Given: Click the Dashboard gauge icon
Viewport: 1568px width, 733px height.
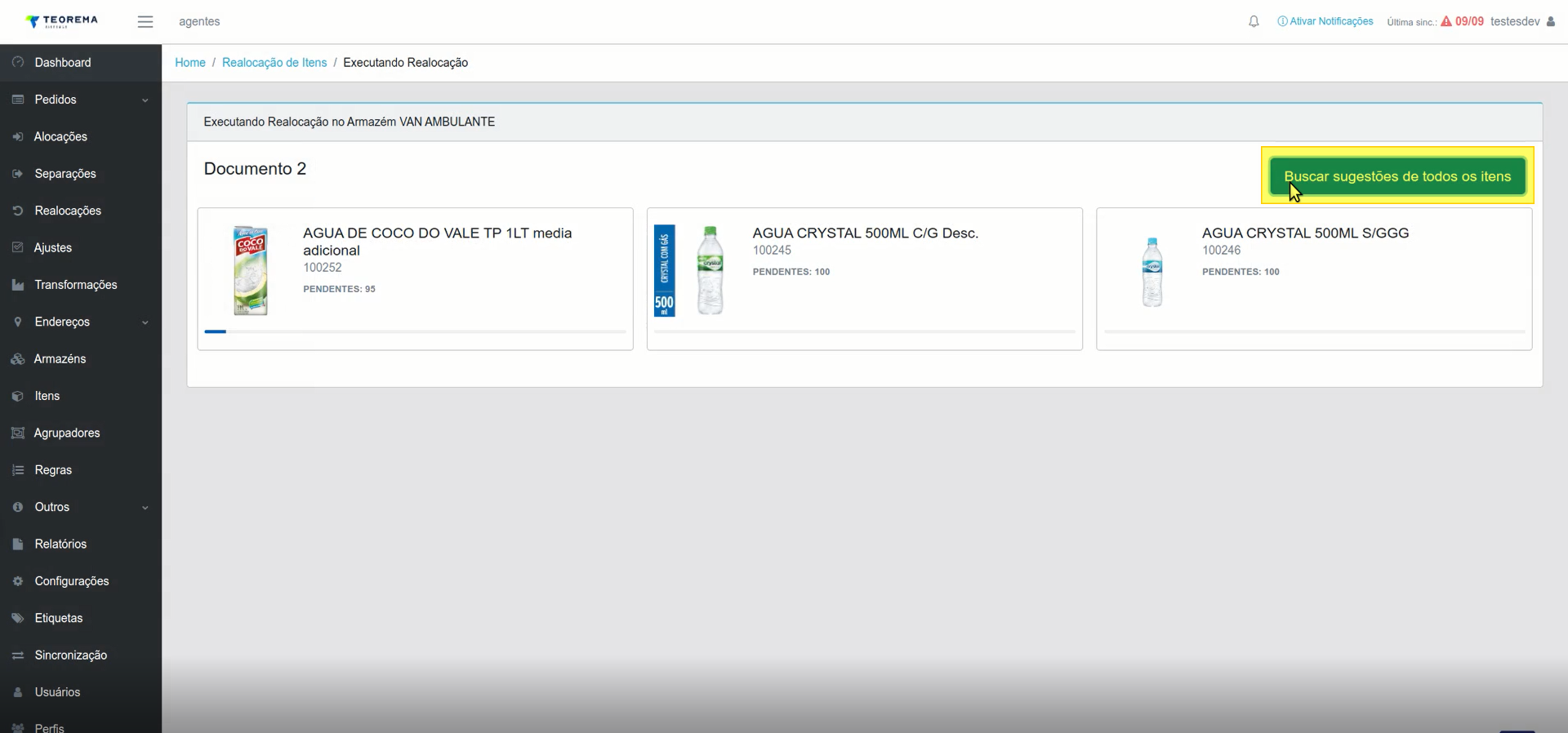Looking at the screenshot, I should pyautogui.click(x=18, y=62).
